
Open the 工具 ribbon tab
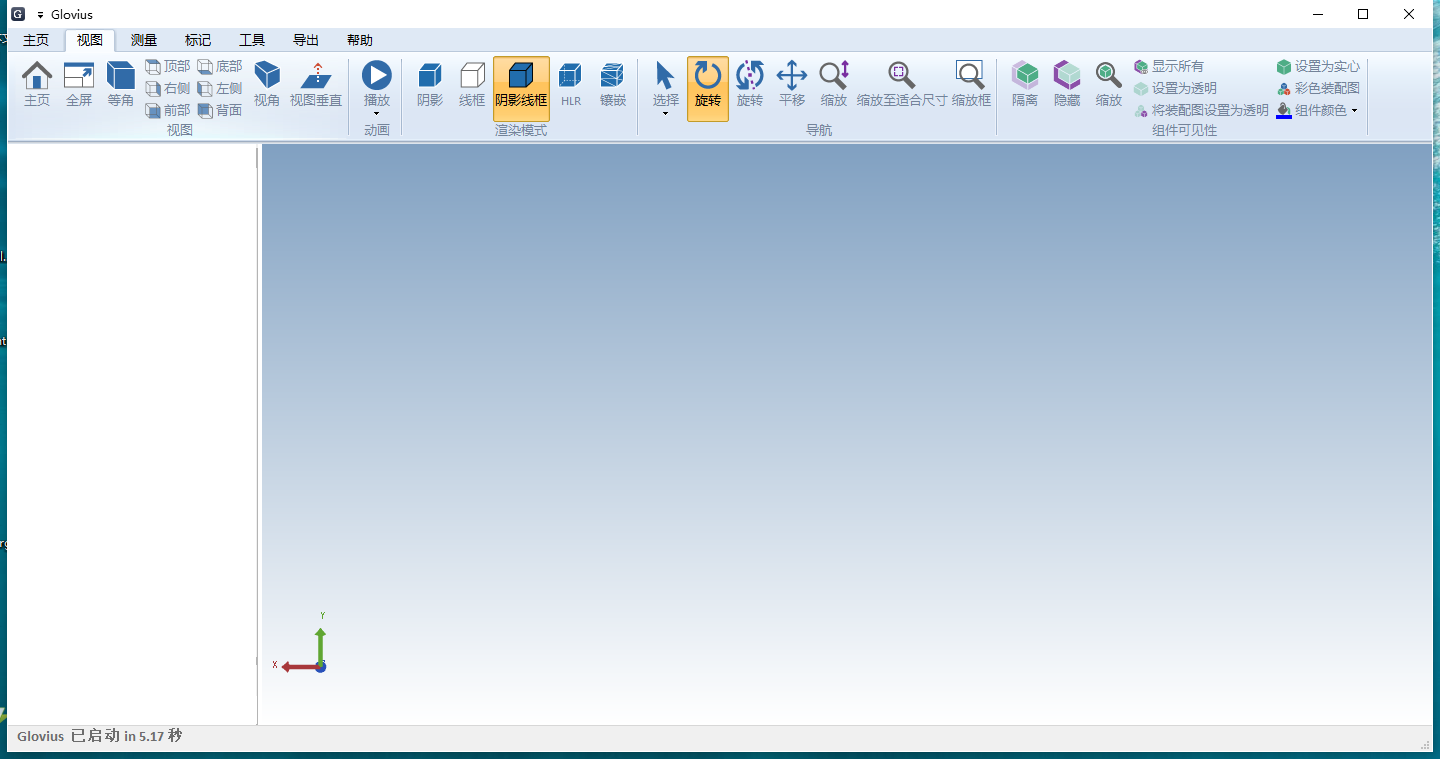pos(252,40)
